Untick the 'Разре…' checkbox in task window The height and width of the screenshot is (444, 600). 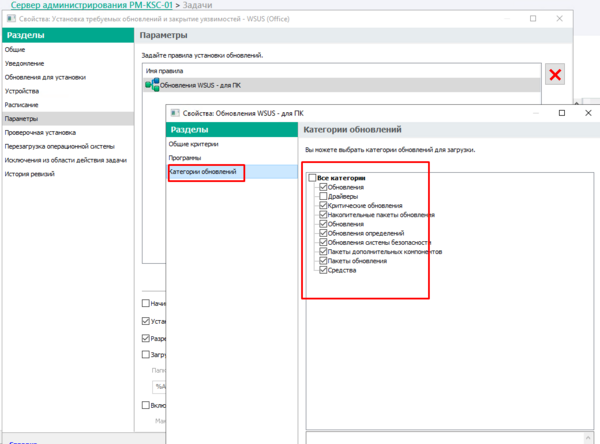(x=146, y=338)
